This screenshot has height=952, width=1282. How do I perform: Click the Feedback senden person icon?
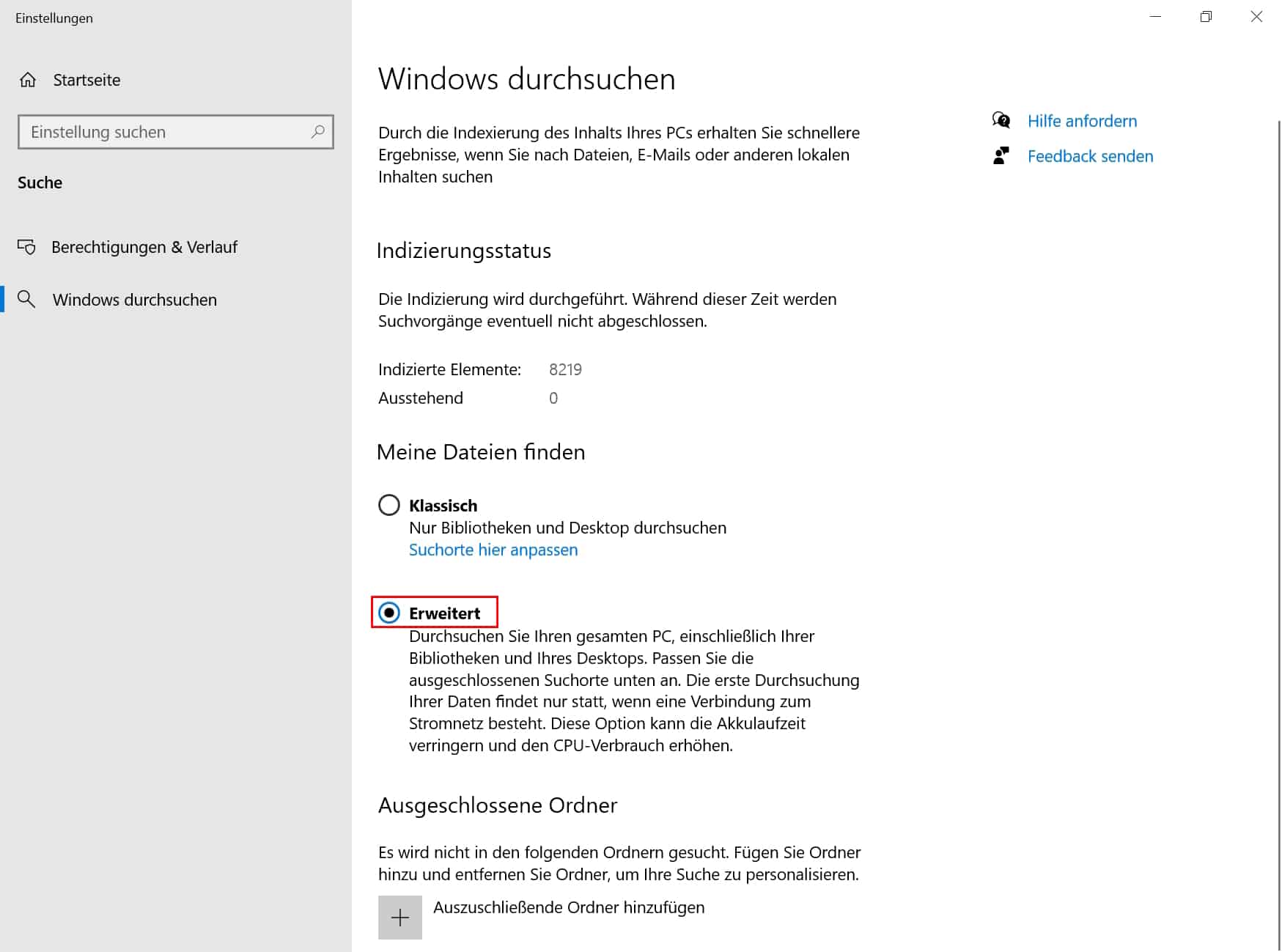(1001, 155)
